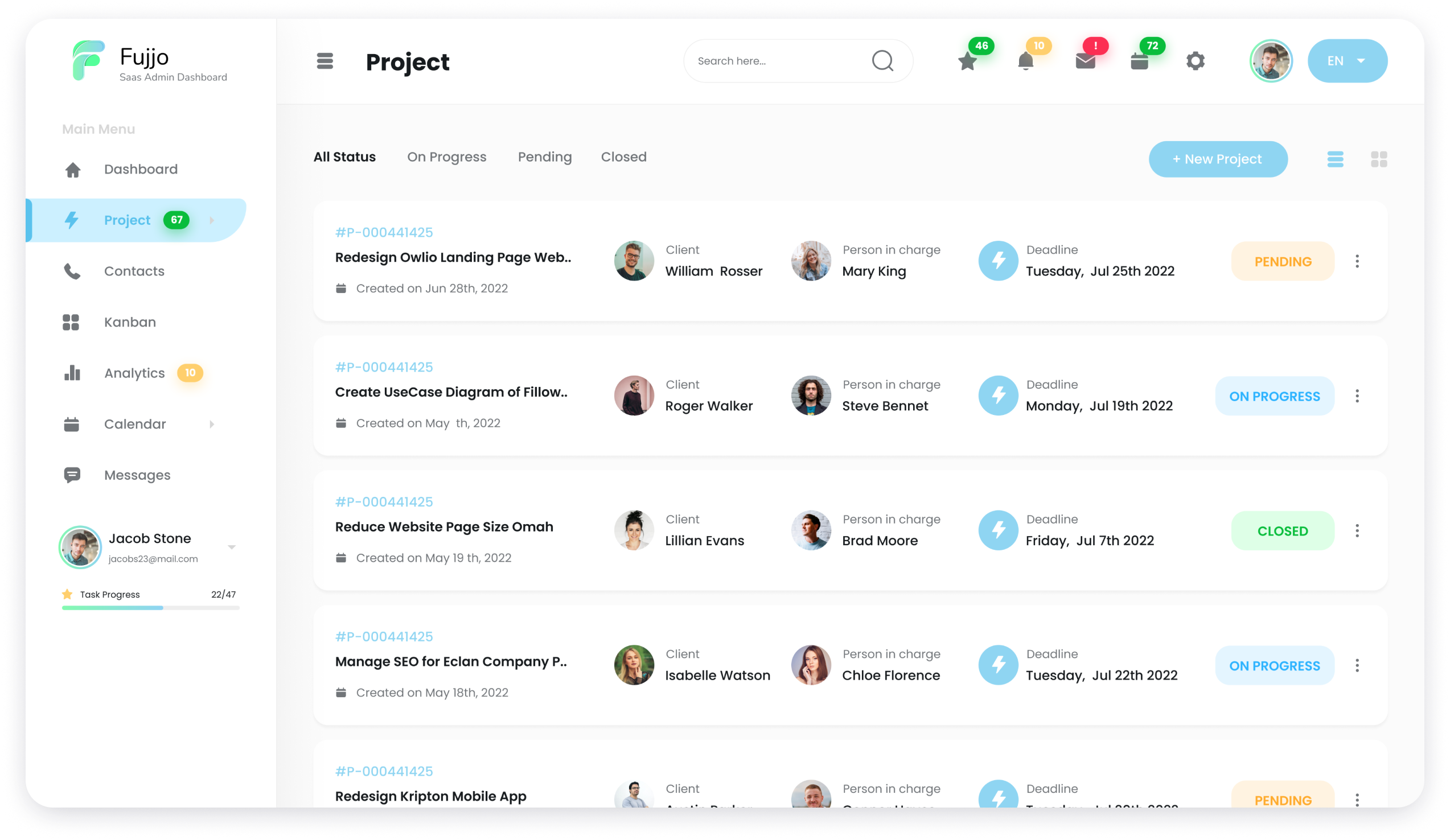Click the On Progress filter tab

click(x=445, y=156)
